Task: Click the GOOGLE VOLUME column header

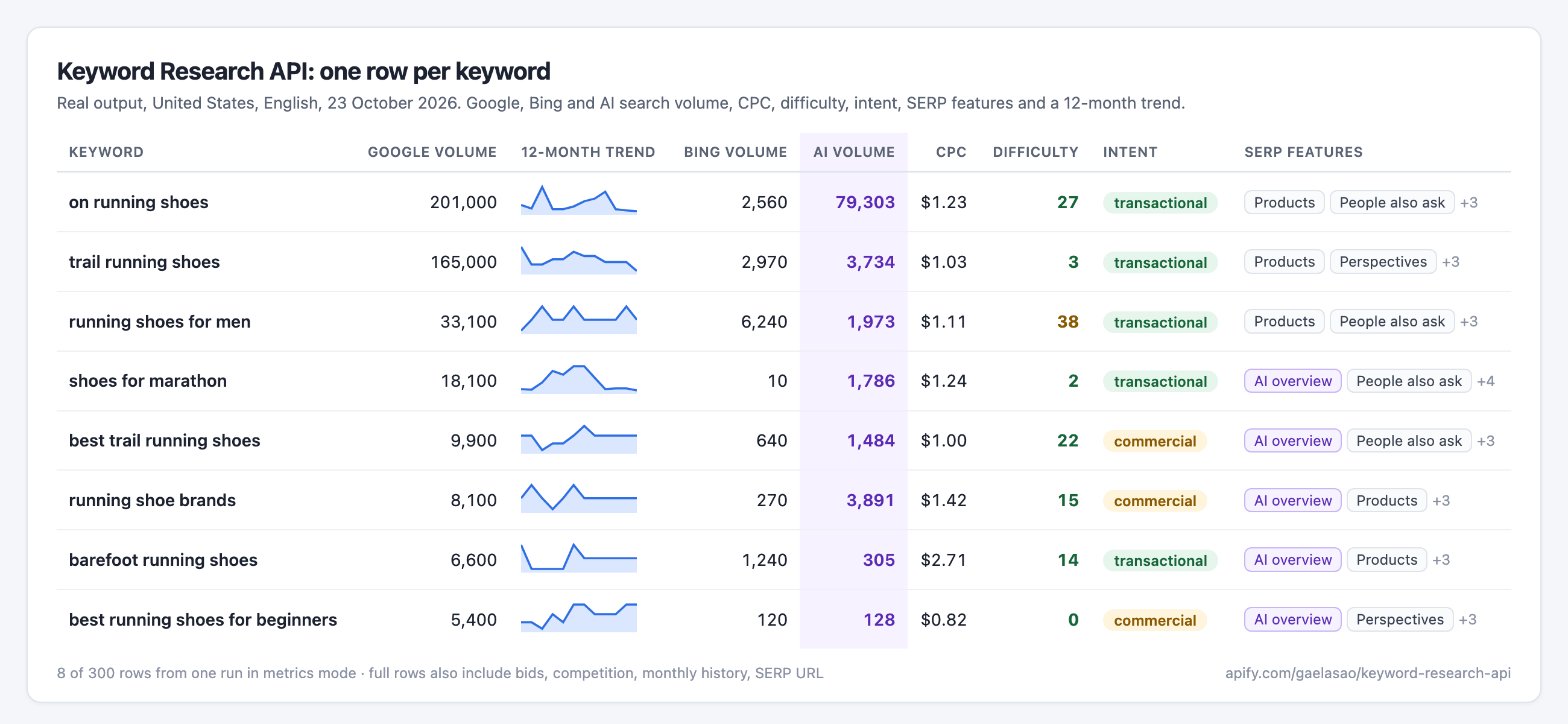Action: point(432,151)
